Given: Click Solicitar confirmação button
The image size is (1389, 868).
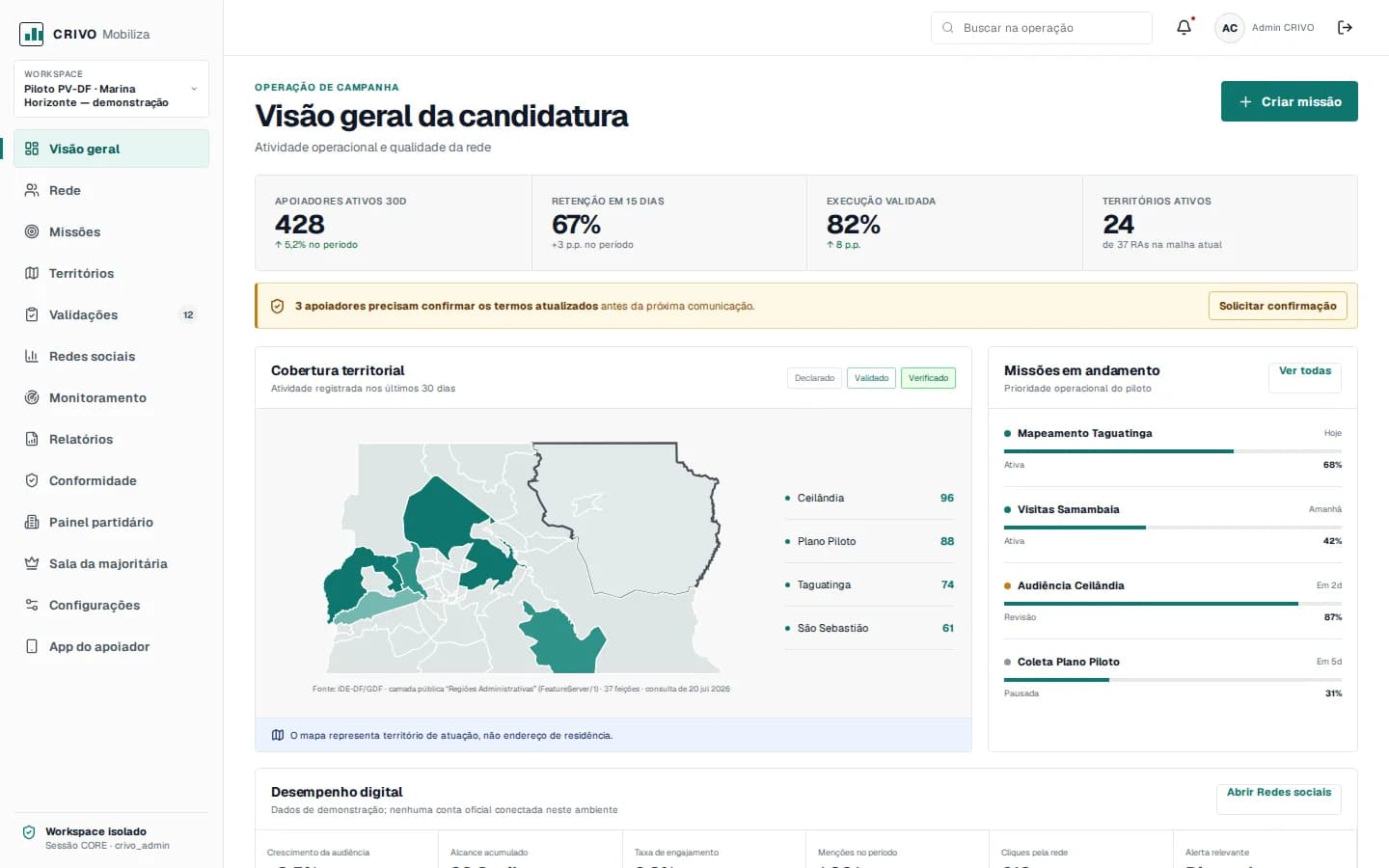Looking at the screenshot, I should [x=1277, y=306].
